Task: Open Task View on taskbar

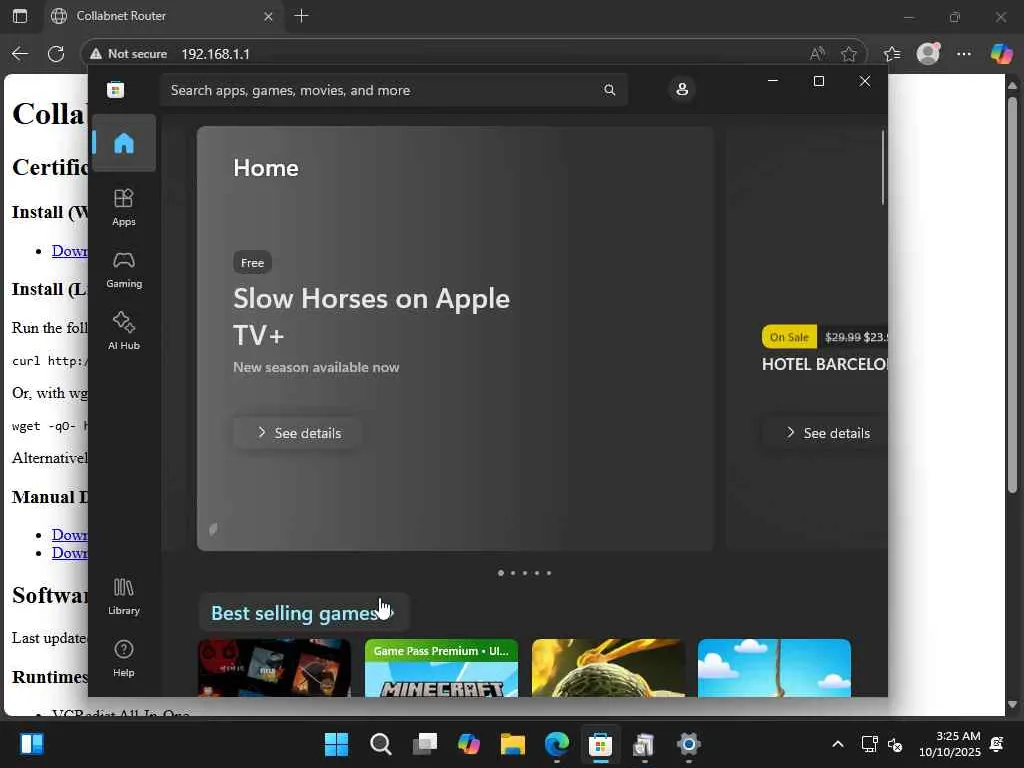Action: pos(424,744)
